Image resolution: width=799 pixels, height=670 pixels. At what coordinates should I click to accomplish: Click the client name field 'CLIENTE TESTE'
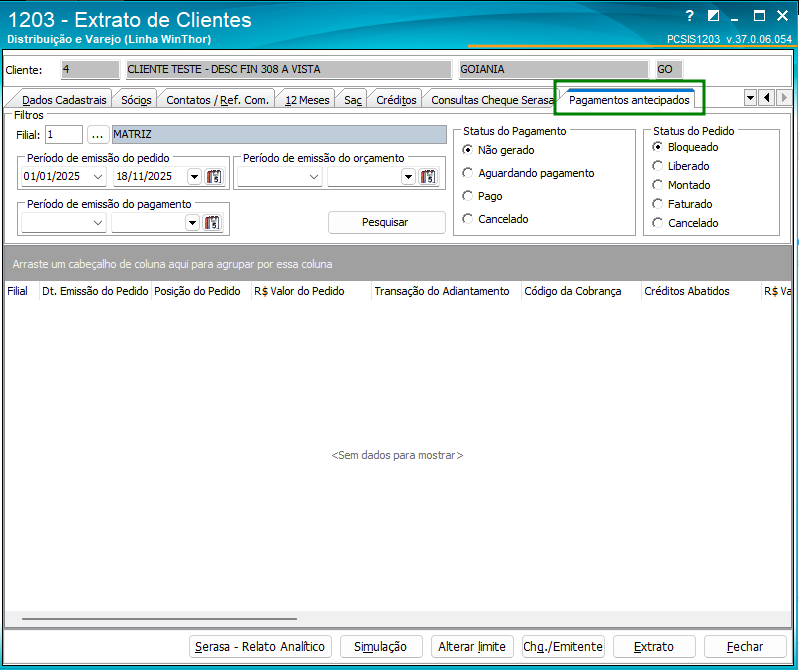pyautogui.click(x=288, y=69)
